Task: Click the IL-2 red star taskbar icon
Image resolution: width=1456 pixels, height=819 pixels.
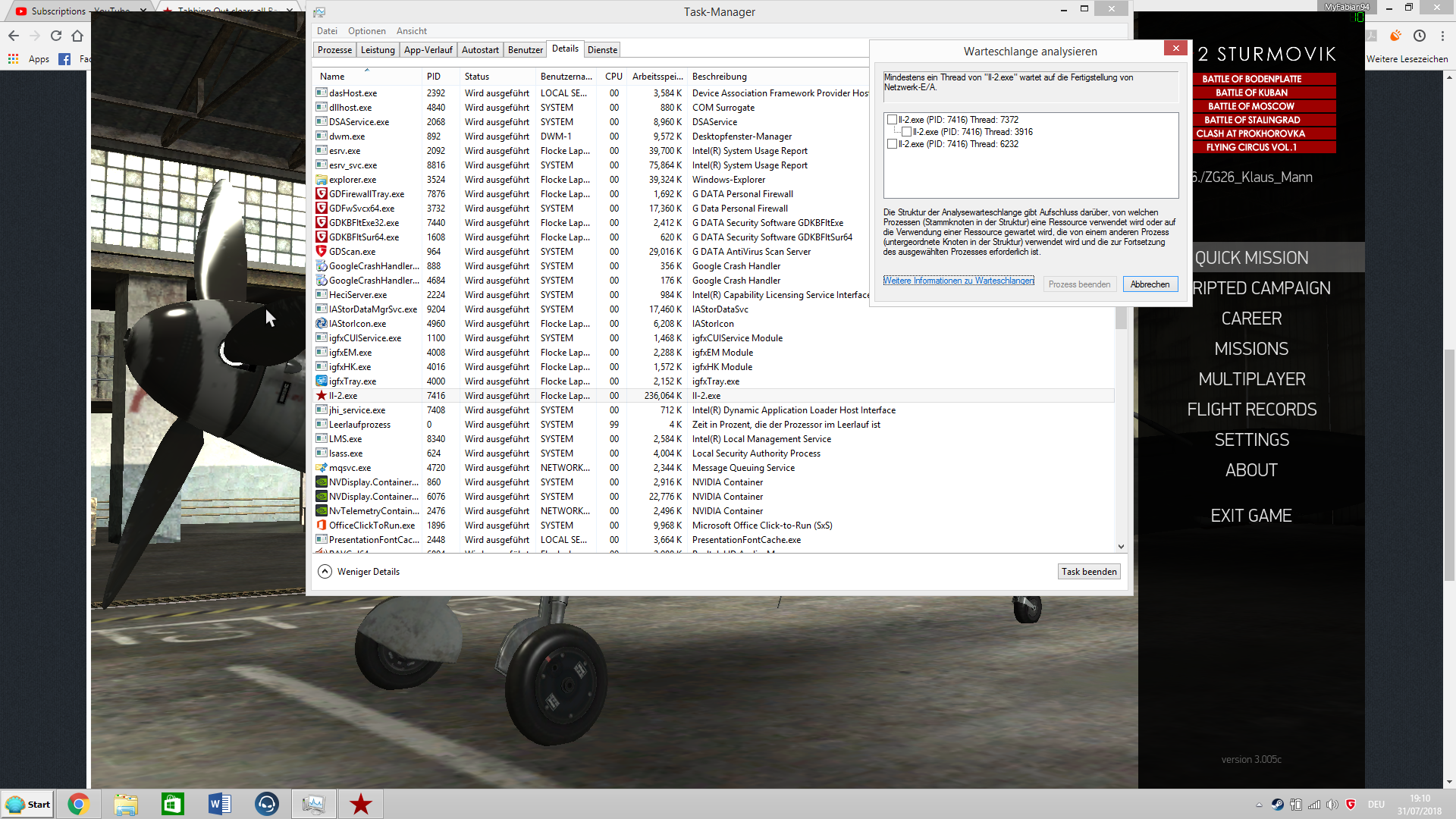Action: pyautogui.click(x=361, y=804)
